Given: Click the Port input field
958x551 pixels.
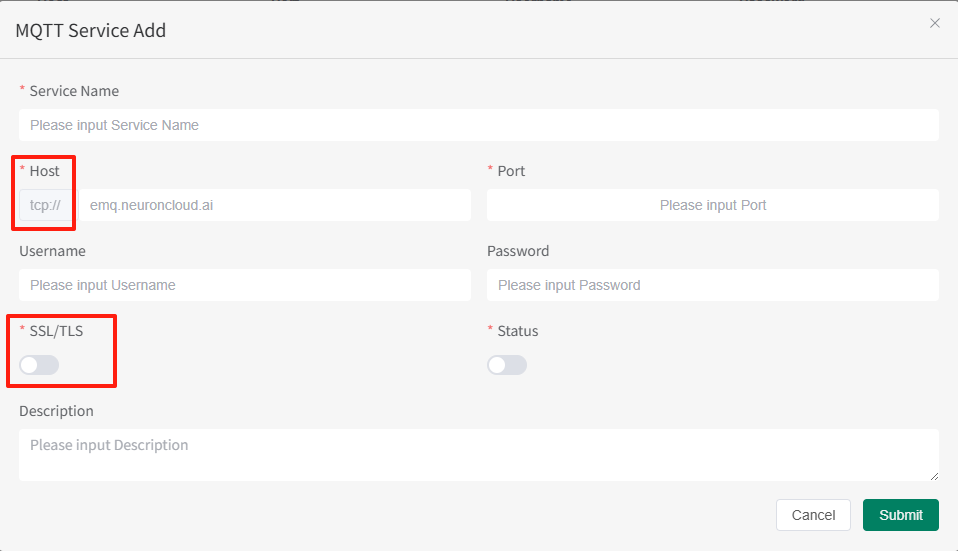Looking at the screenshot, I should (712, 205).
